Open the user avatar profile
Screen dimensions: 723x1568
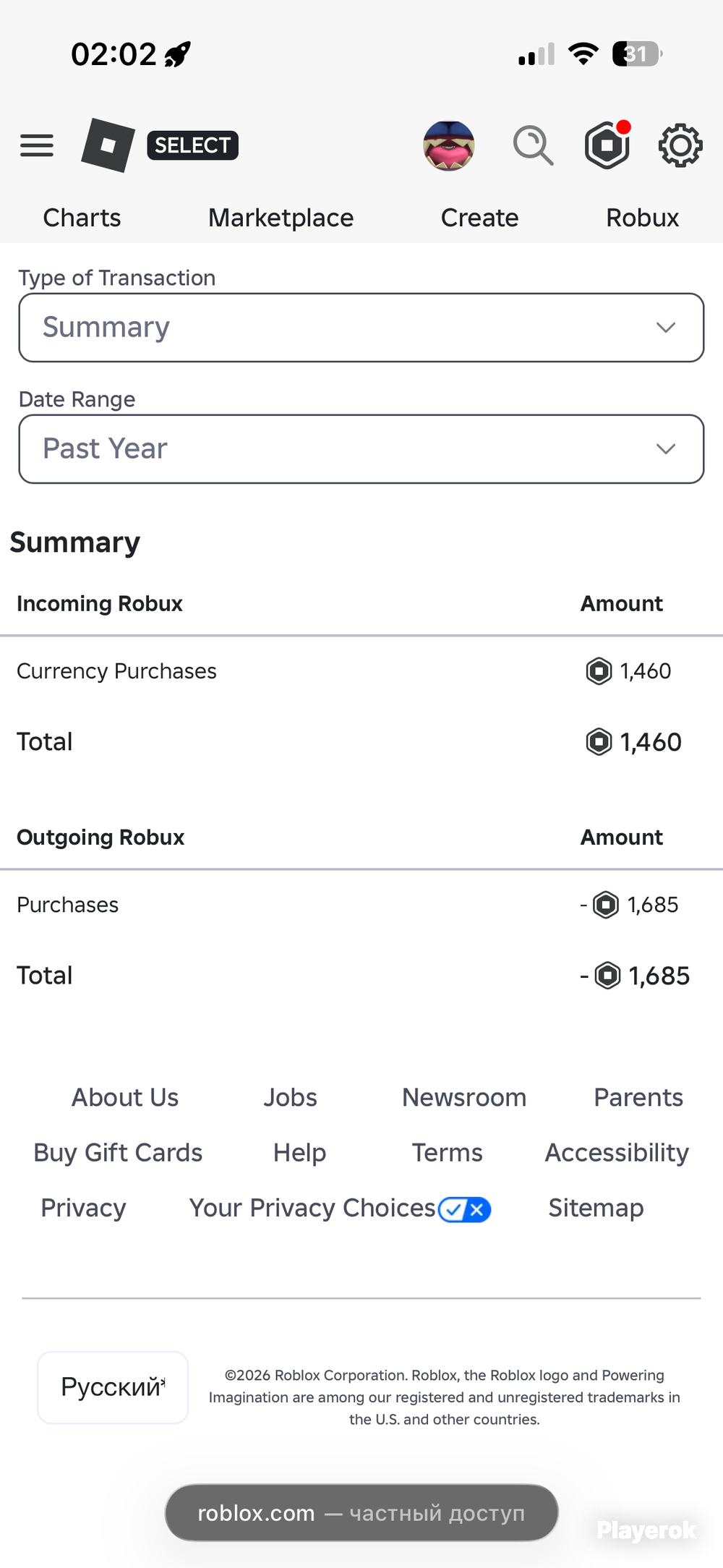point(449,145)
